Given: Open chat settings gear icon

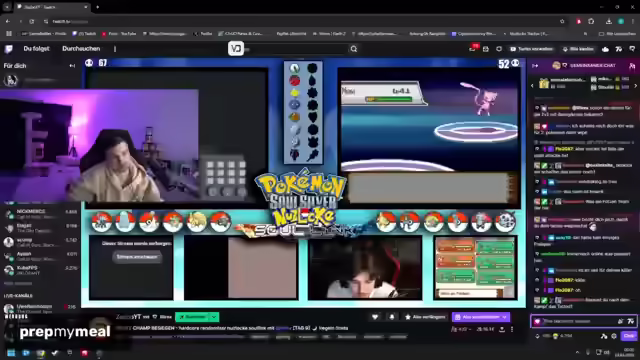Looking at the screenshot, I should tap(614, 336).
